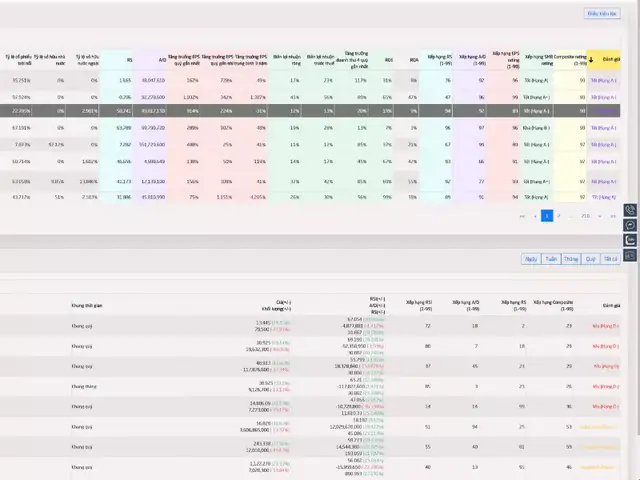Open page 2 of the table
The height and width of the screenshot is (480, 640).
point(560,215)
